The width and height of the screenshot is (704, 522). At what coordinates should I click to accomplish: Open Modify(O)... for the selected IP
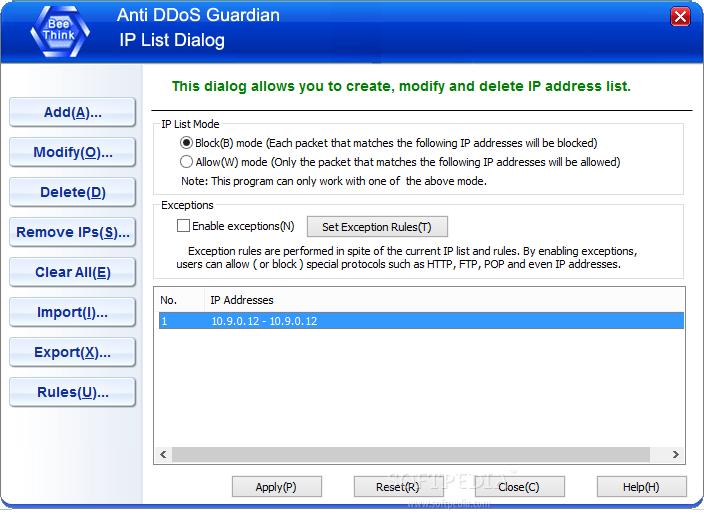[x=72, y=152]
